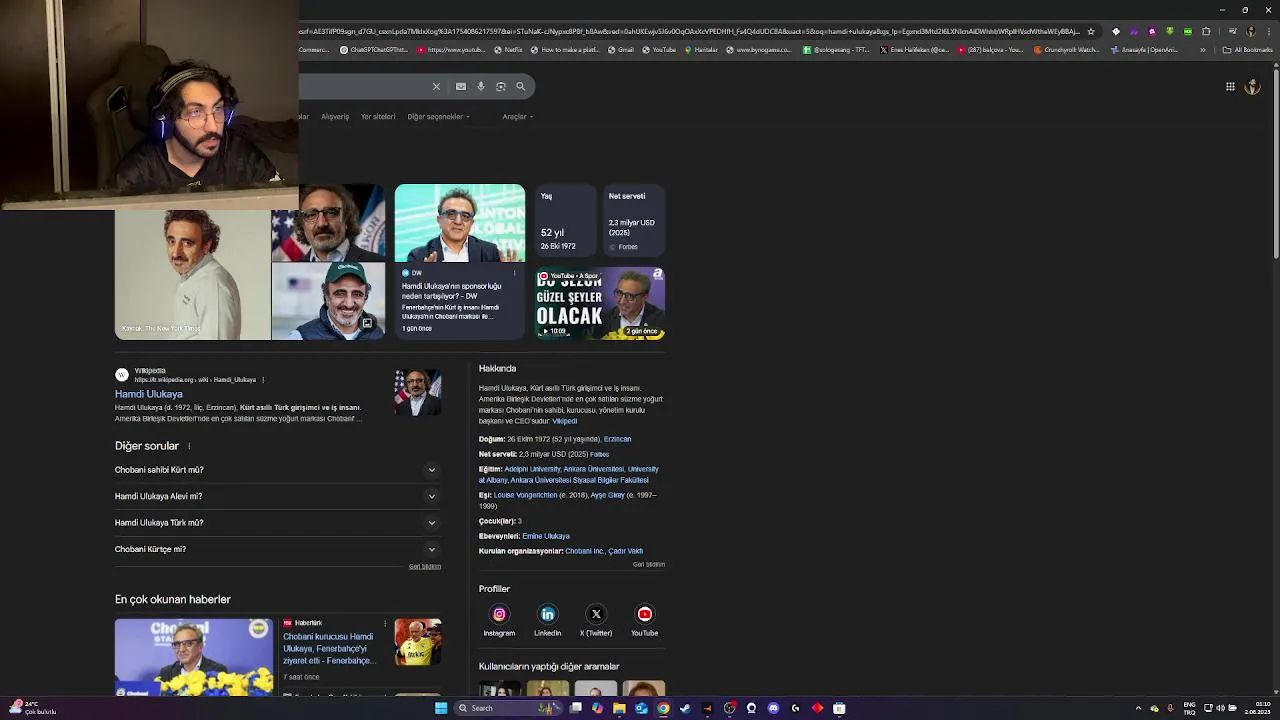Open the 'Hamdi Ulukaya' Wikipedia link
Image resolution: width=1280 pixels, height=720 pixels.
click(149, 394)
